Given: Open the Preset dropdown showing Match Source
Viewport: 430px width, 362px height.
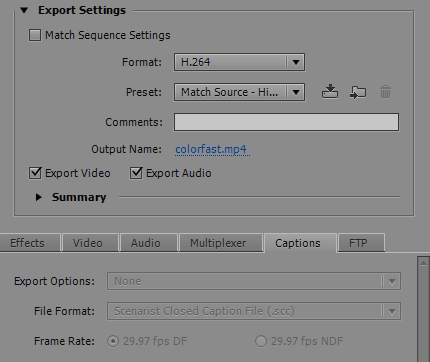Looking at the screenshot, I should [x=239, y=92].
